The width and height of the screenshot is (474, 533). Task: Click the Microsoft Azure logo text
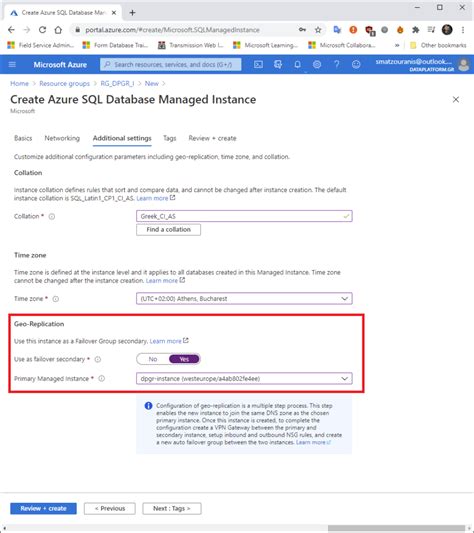coord(60,65)
